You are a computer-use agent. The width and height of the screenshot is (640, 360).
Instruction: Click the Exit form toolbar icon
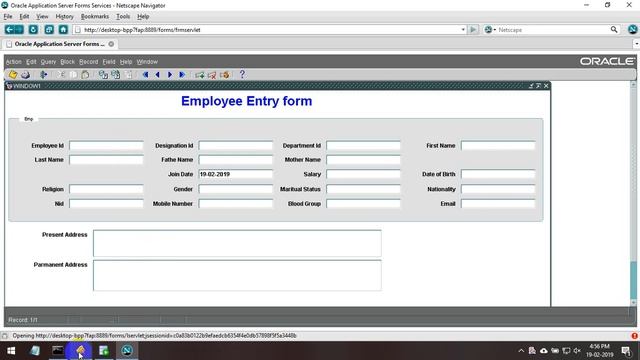44,75
